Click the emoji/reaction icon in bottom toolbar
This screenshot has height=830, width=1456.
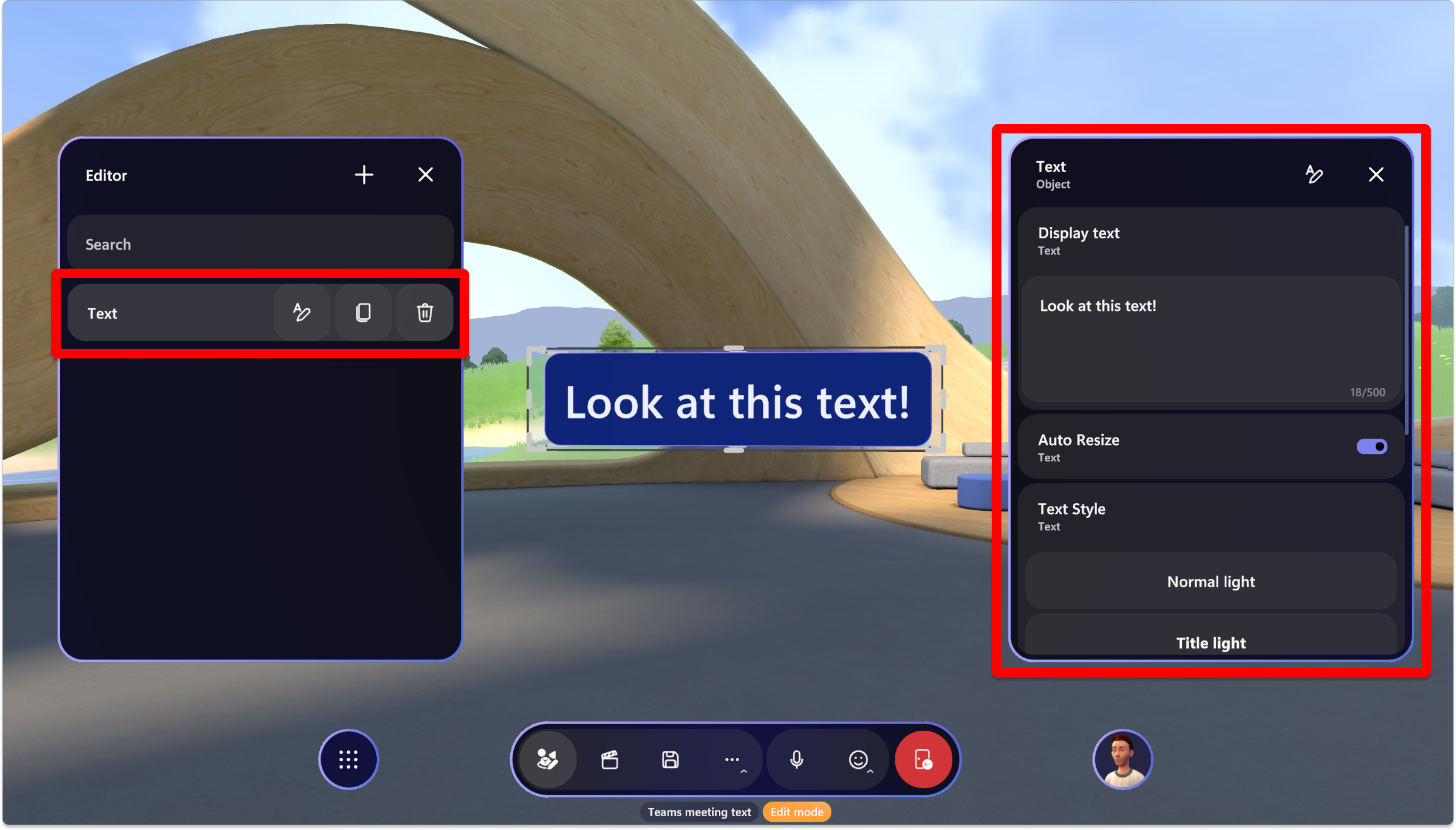(858, 760)
